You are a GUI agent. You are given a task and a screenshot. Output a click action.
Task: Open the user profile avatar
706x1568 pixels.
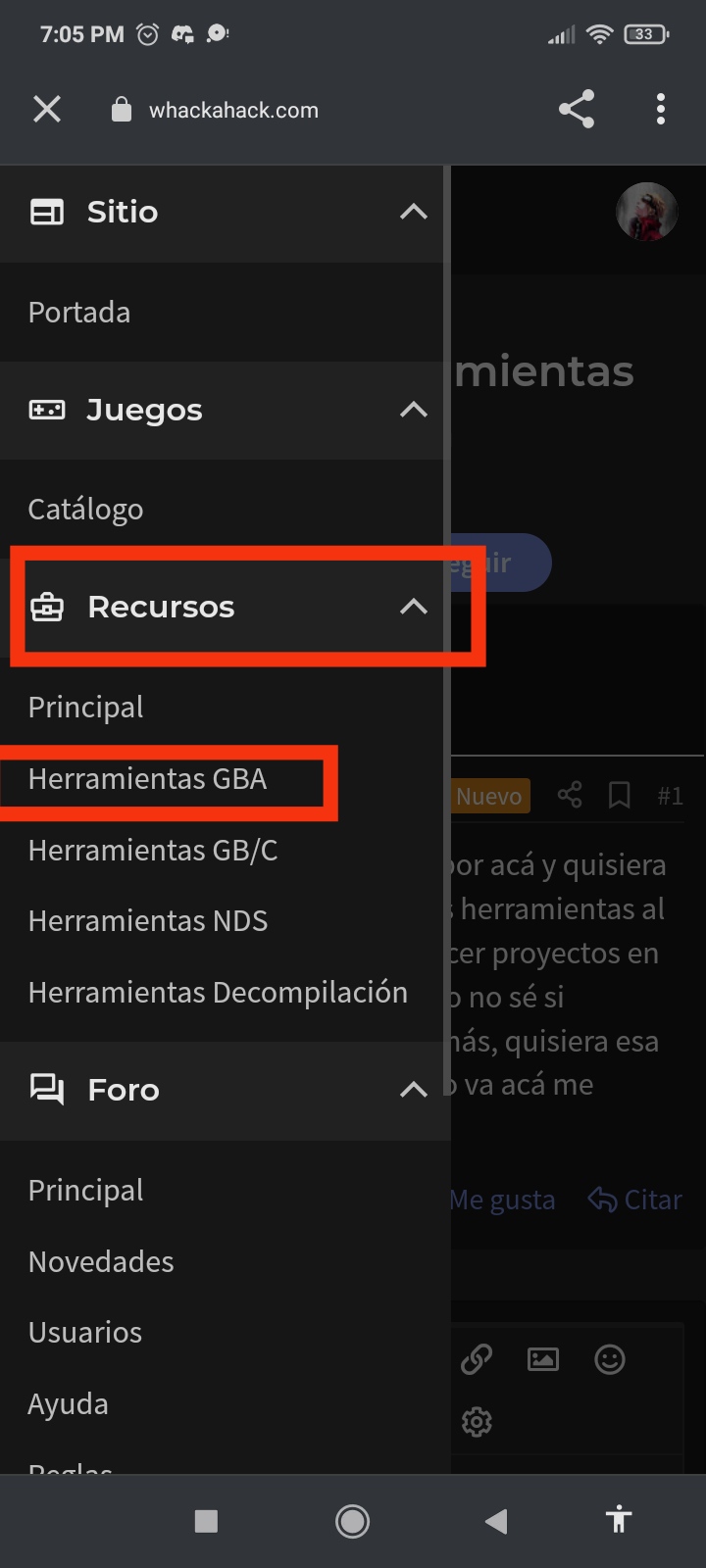tap(646, 211)
